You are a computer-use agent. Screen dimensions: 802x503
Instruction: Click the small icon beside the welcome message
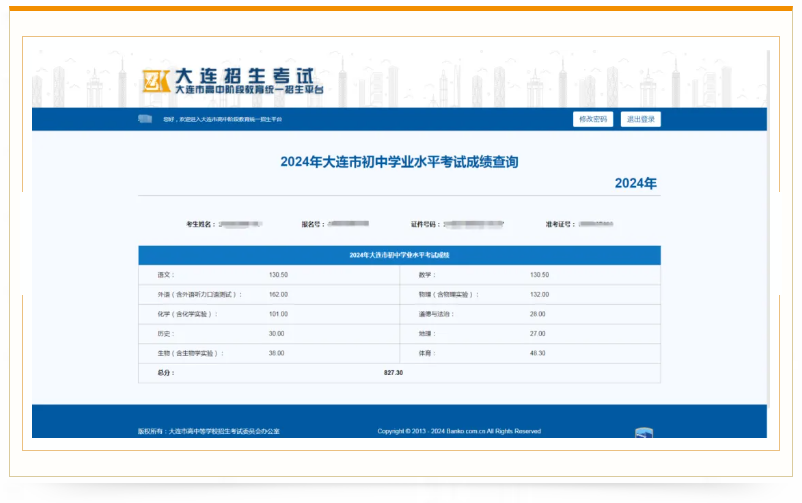pyautogui.click(x=145, y=119)
